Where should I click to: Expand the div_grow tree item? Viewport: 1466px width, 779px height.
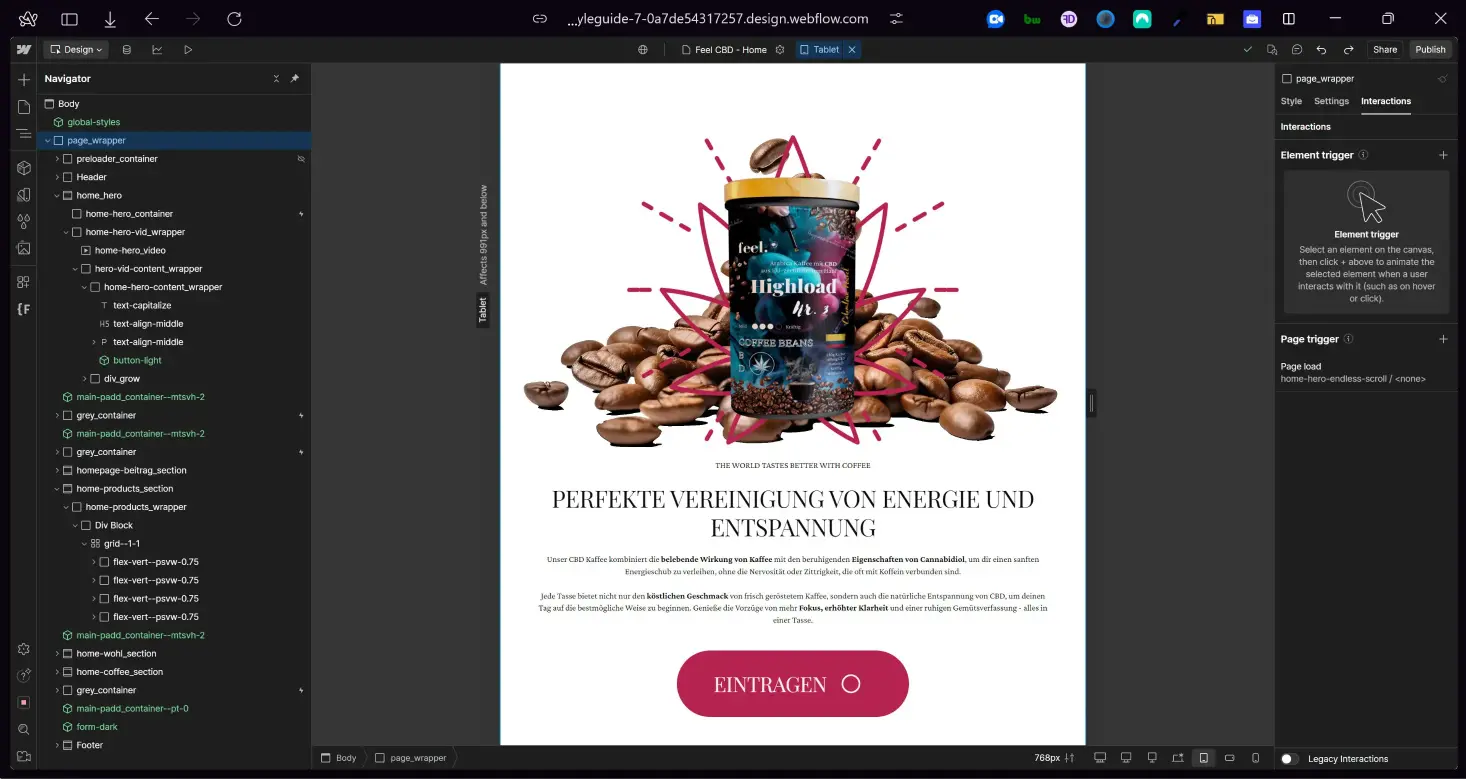[x=84, y=379]
